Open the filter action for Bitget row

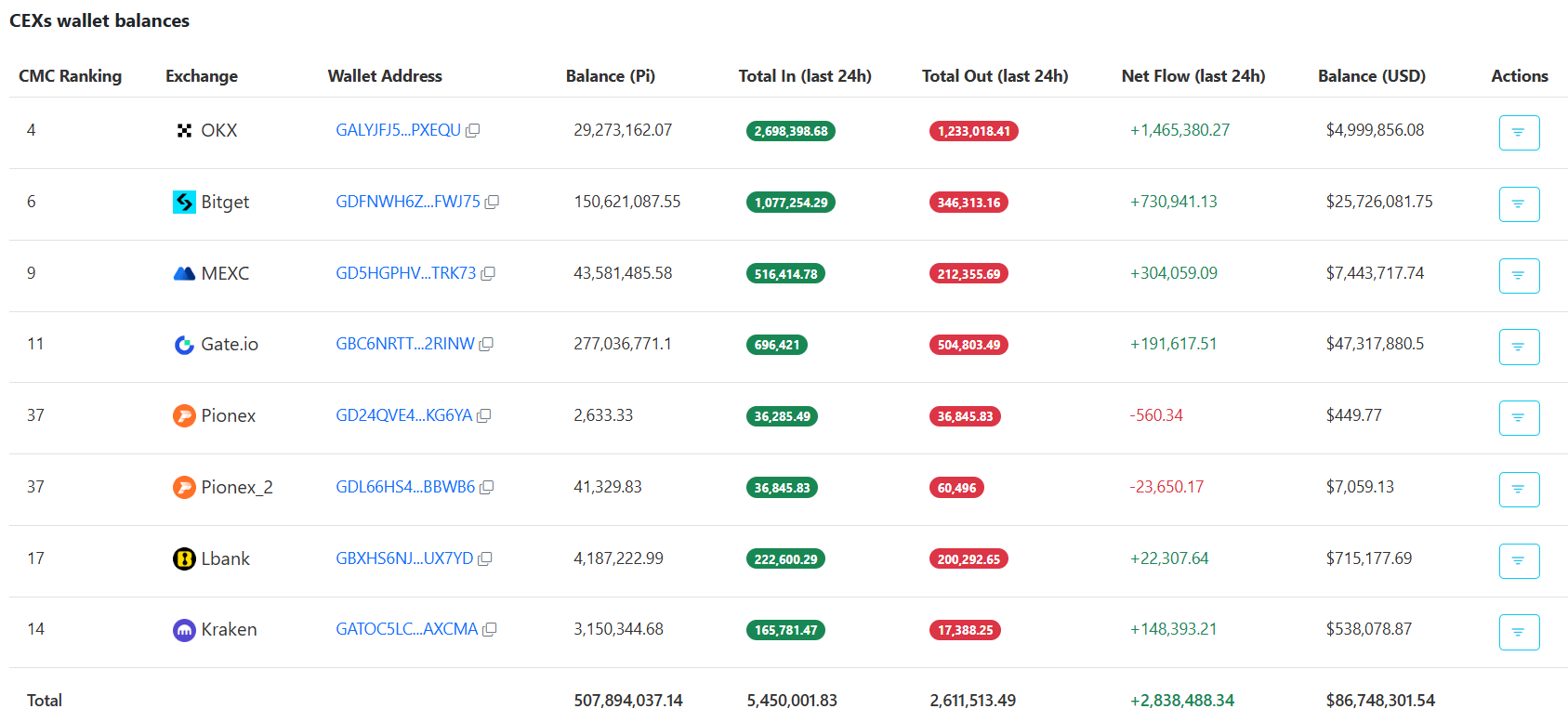1518,204
